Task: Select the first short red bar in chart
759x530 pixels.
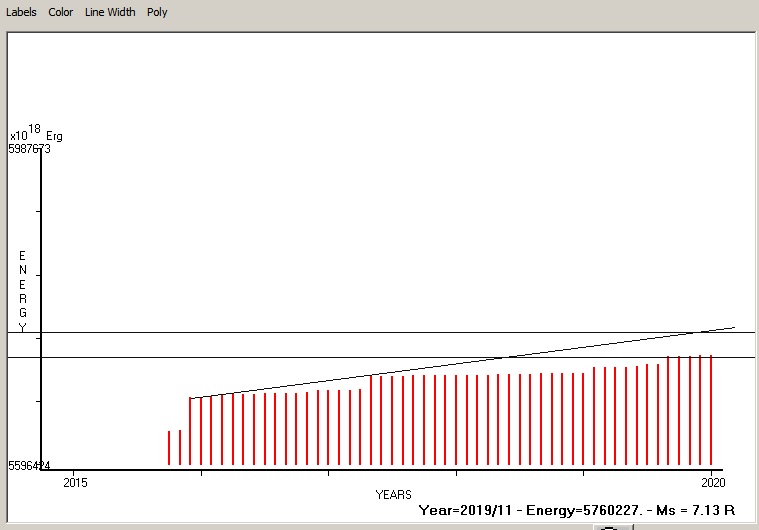Action: (169, 448)
